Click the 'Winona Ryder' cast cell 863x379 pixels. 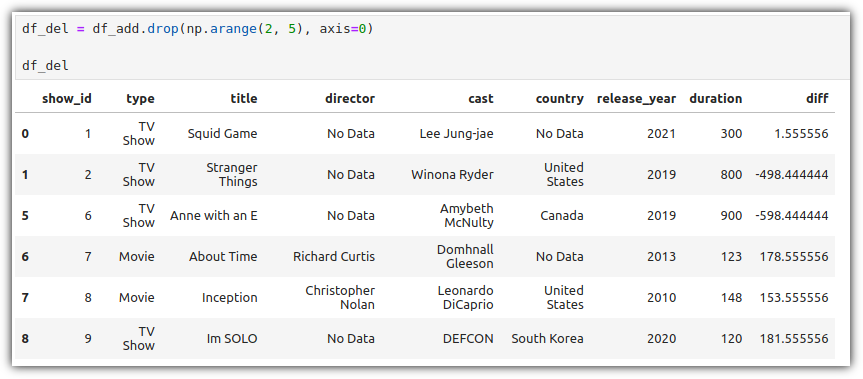pyautogui.click(x=452, y=175)
